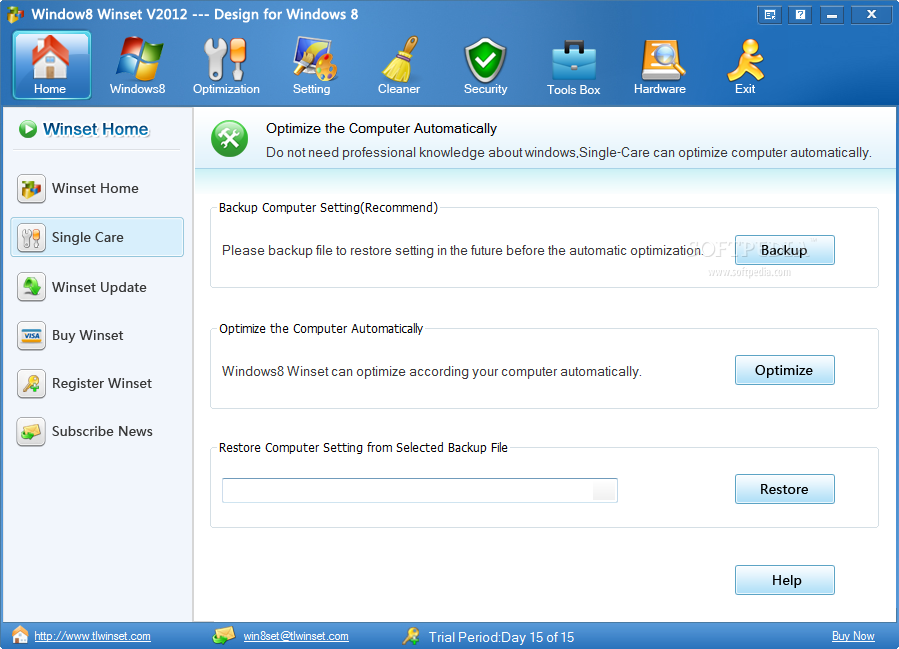Open the Home toolbar icon
899x649 pixels.
coord(52,65)
